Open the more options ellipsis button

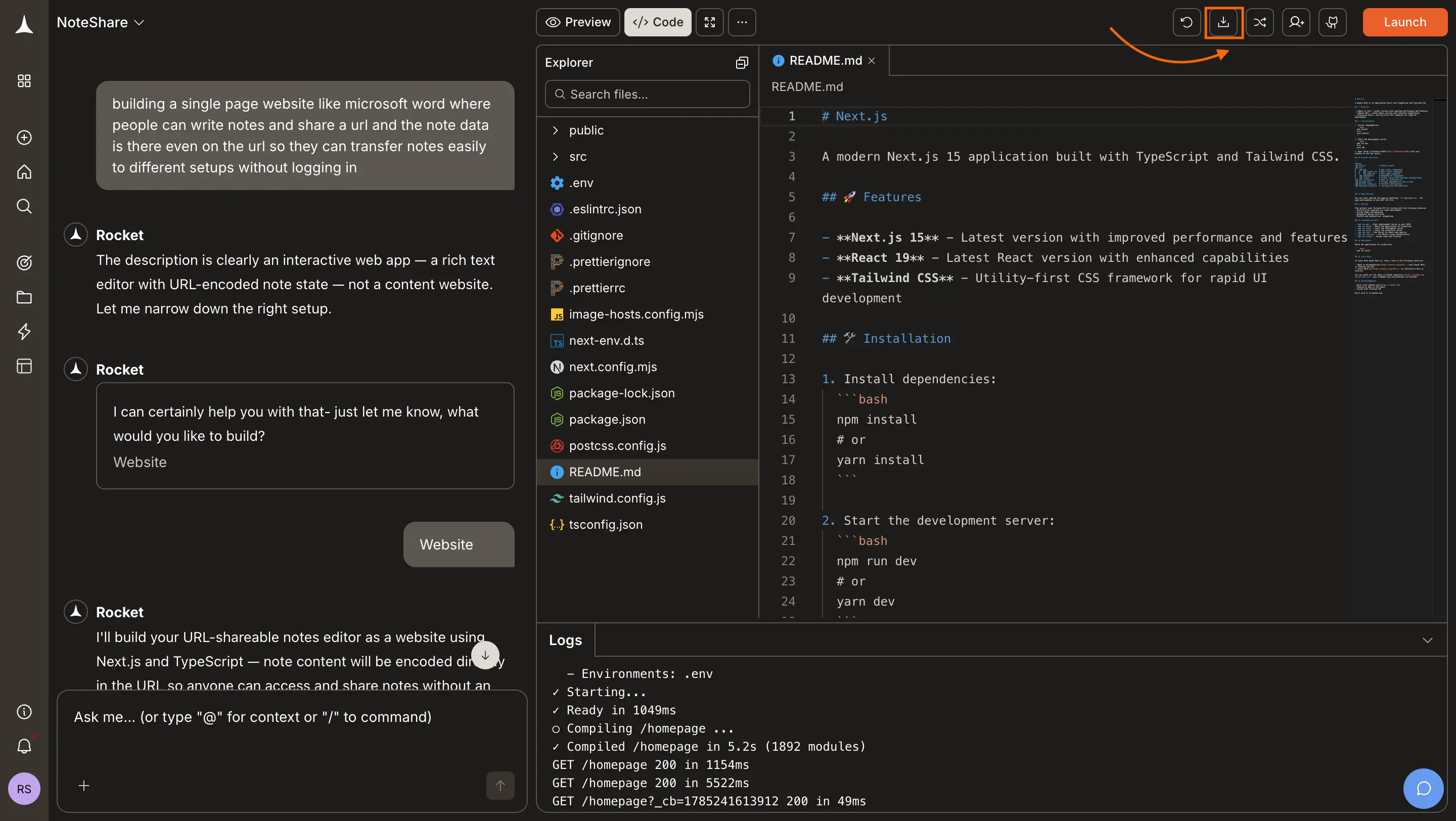click(x=742, y=22)
